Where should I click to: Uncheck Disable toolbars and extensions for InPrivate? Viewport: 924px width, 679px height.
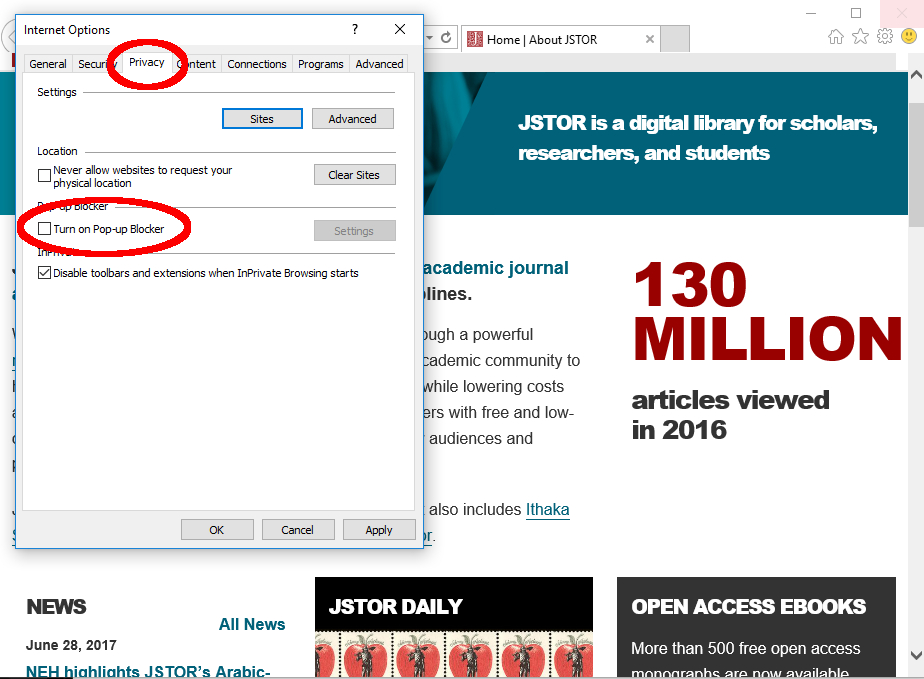[x=44, y=273]
